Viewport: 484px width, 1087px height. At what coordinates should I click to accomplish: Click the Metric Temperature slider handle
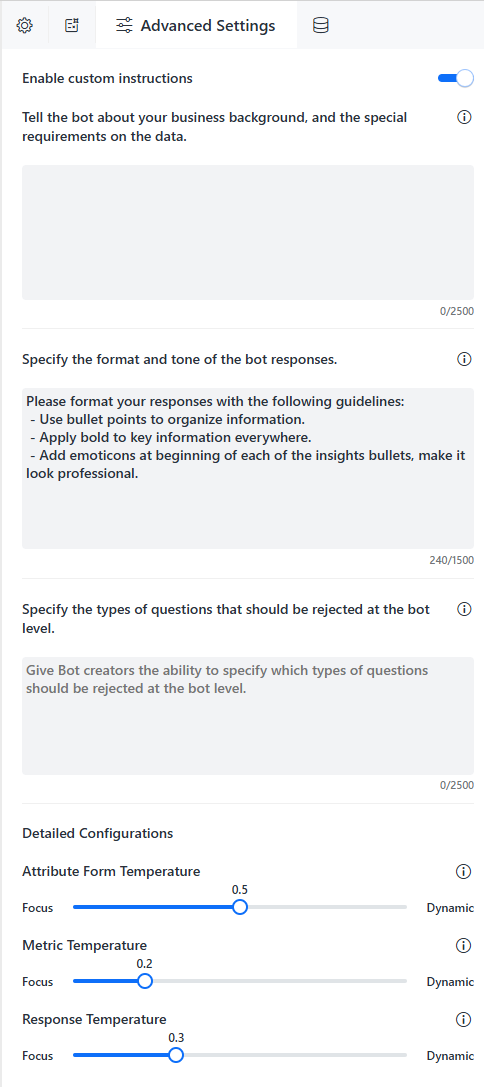click(145, 981)
